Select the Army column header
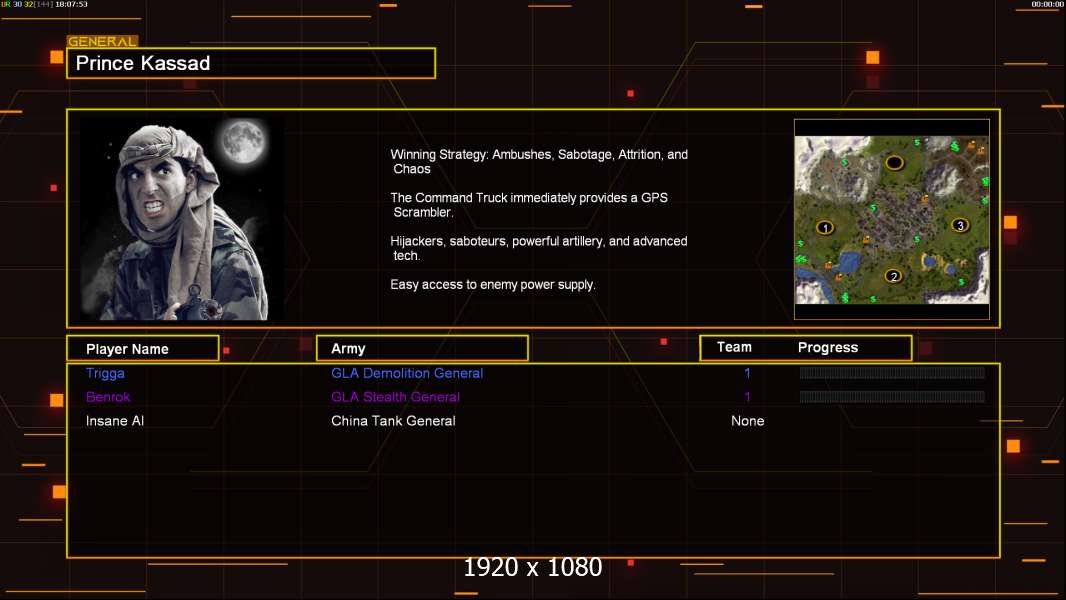The width and height of the screenshot is (1066, 600). (x=422, y=349)
